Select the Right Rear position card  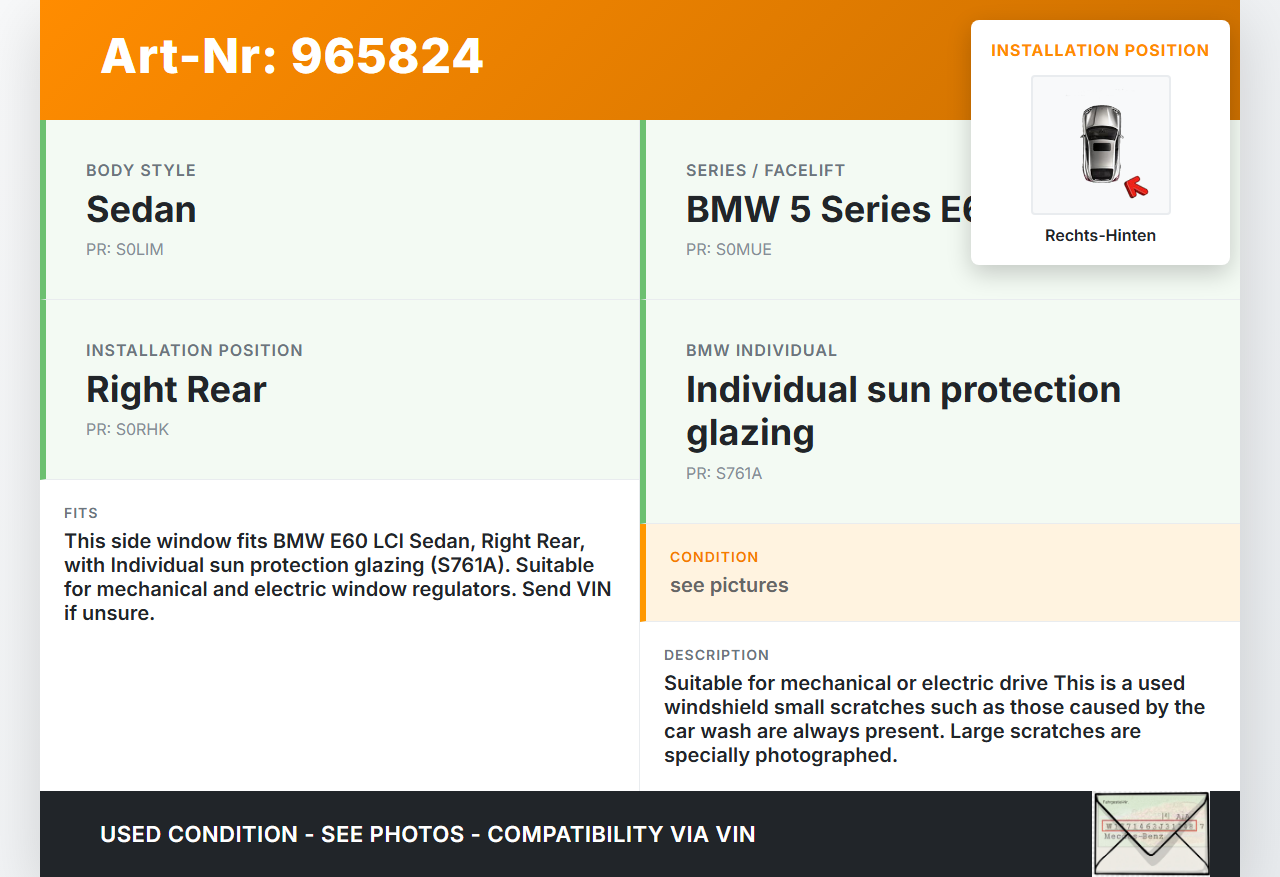pos(340,390)
